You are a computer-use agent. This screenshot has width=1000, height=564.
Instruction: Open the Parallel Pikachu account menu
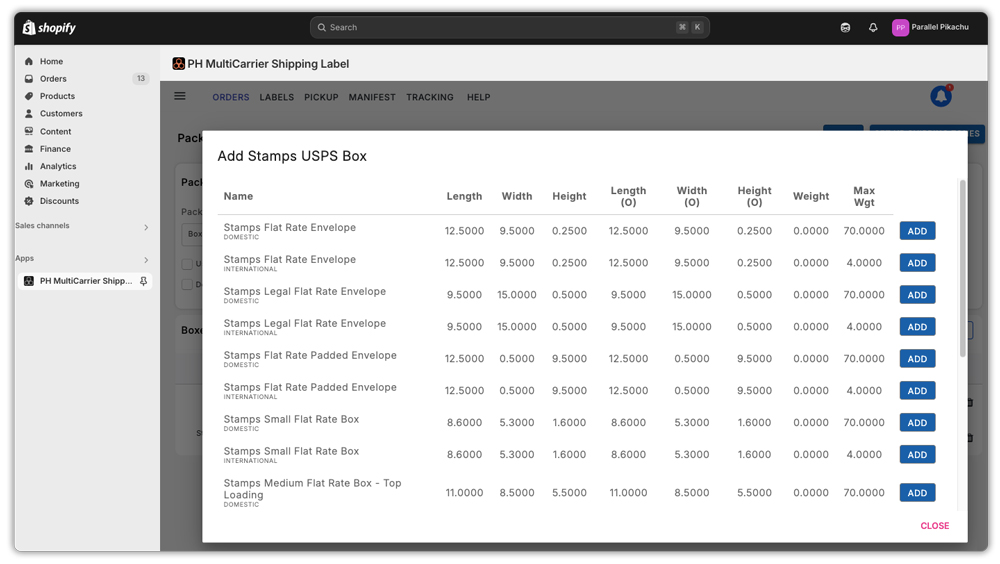(930, 27)
